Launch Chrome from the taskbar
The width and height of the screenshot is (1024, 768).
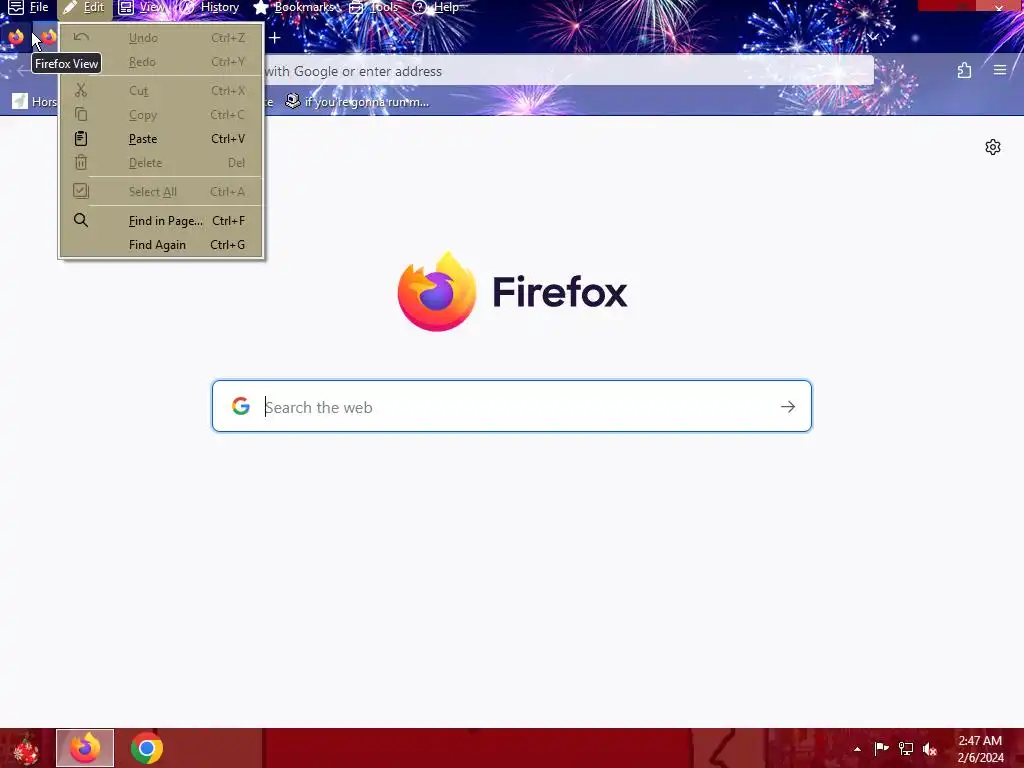pyautogui.click(x=147, y=748)
